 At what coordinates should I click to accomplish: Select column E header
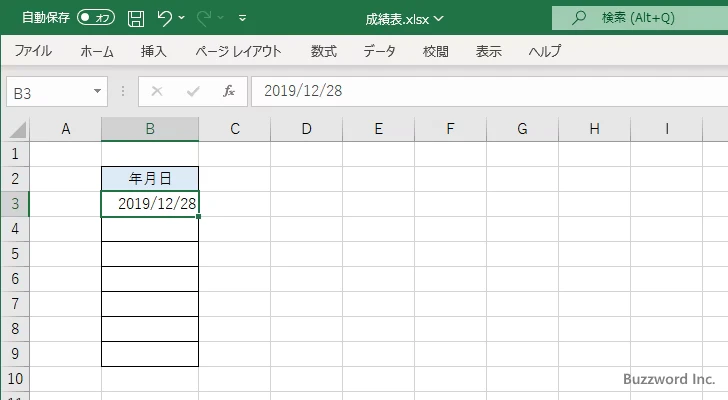coord(378,129)
